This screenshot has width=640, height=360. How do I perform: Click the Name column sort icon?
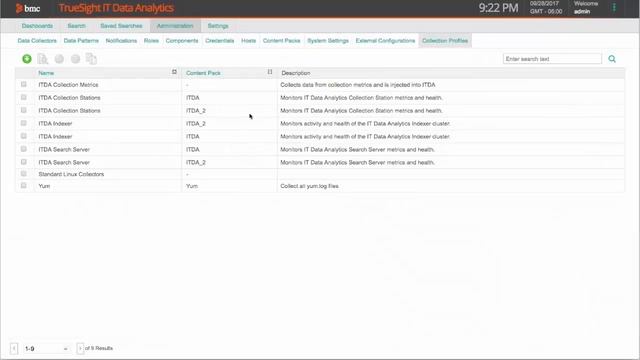174,72
